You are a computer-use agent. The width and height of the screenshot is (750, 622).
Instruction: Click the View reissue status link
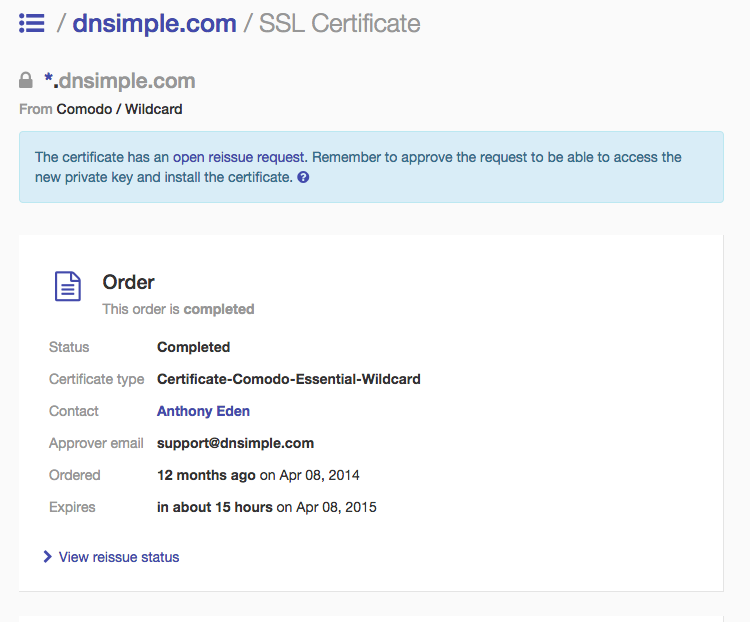pyautogui.click(x=119, y=557)
